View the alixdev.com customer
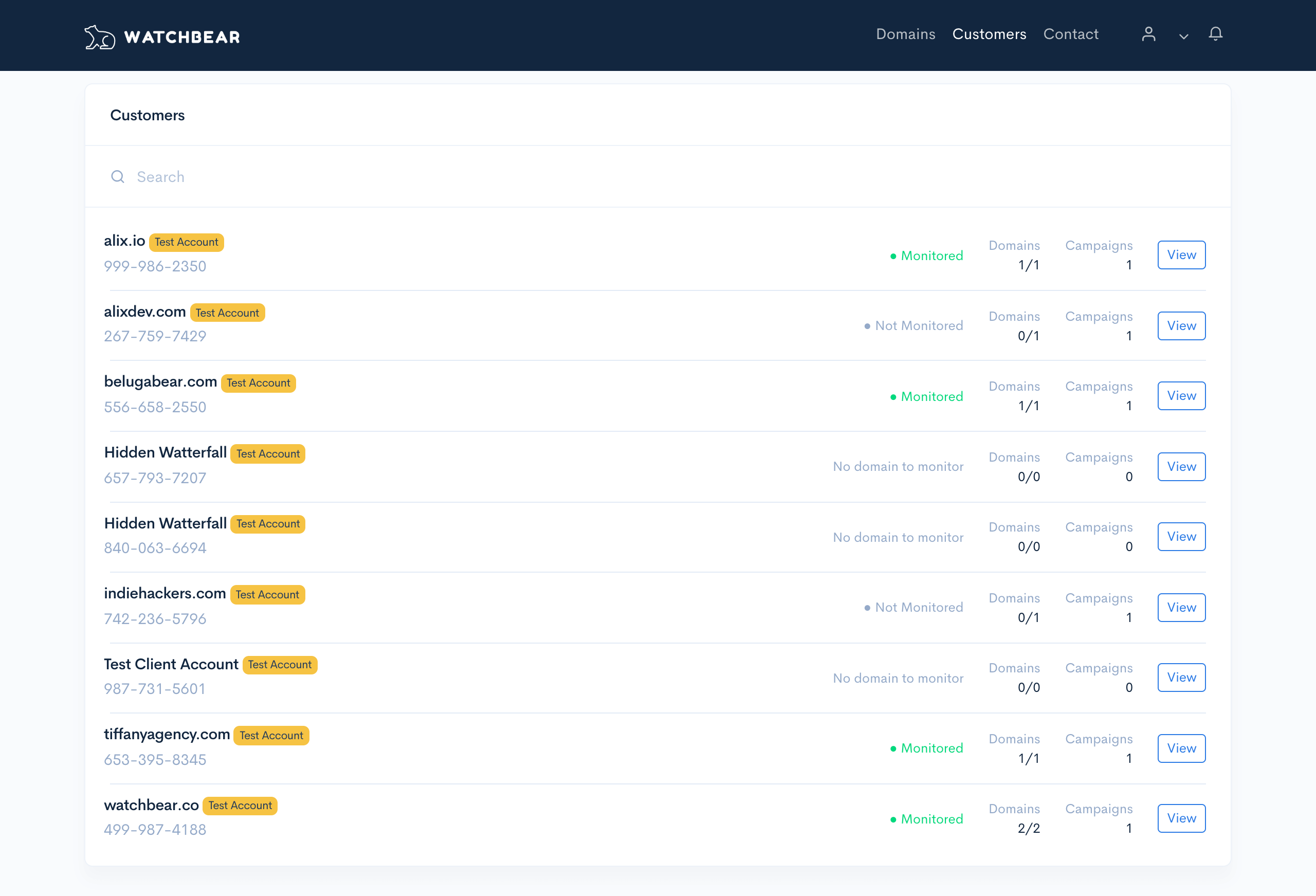 click(x=1181, y=326)
